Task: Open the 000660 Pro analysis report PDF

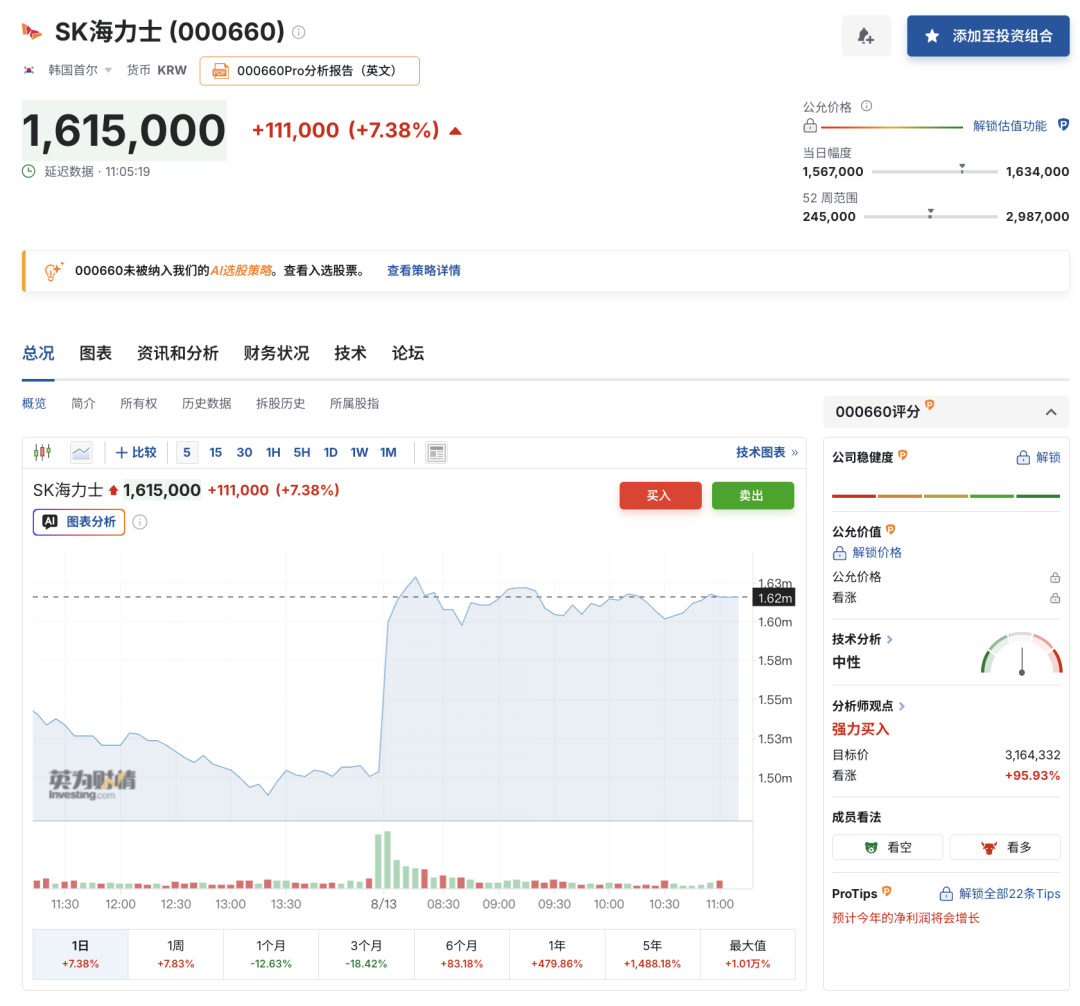Action: pos(309,71)
